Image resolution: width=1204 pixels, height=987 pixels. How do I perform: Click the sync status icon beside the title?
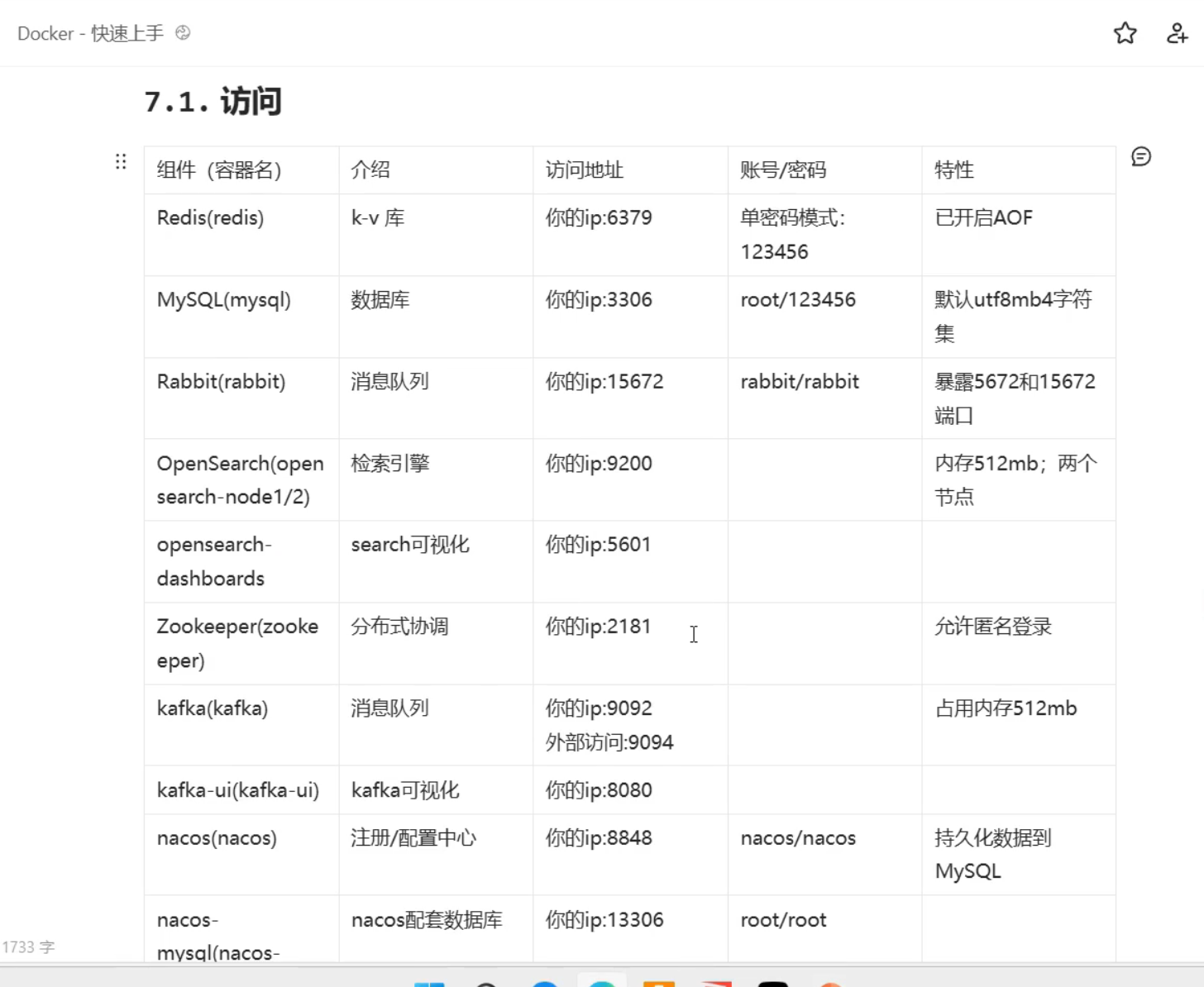[x=183, y=33]
